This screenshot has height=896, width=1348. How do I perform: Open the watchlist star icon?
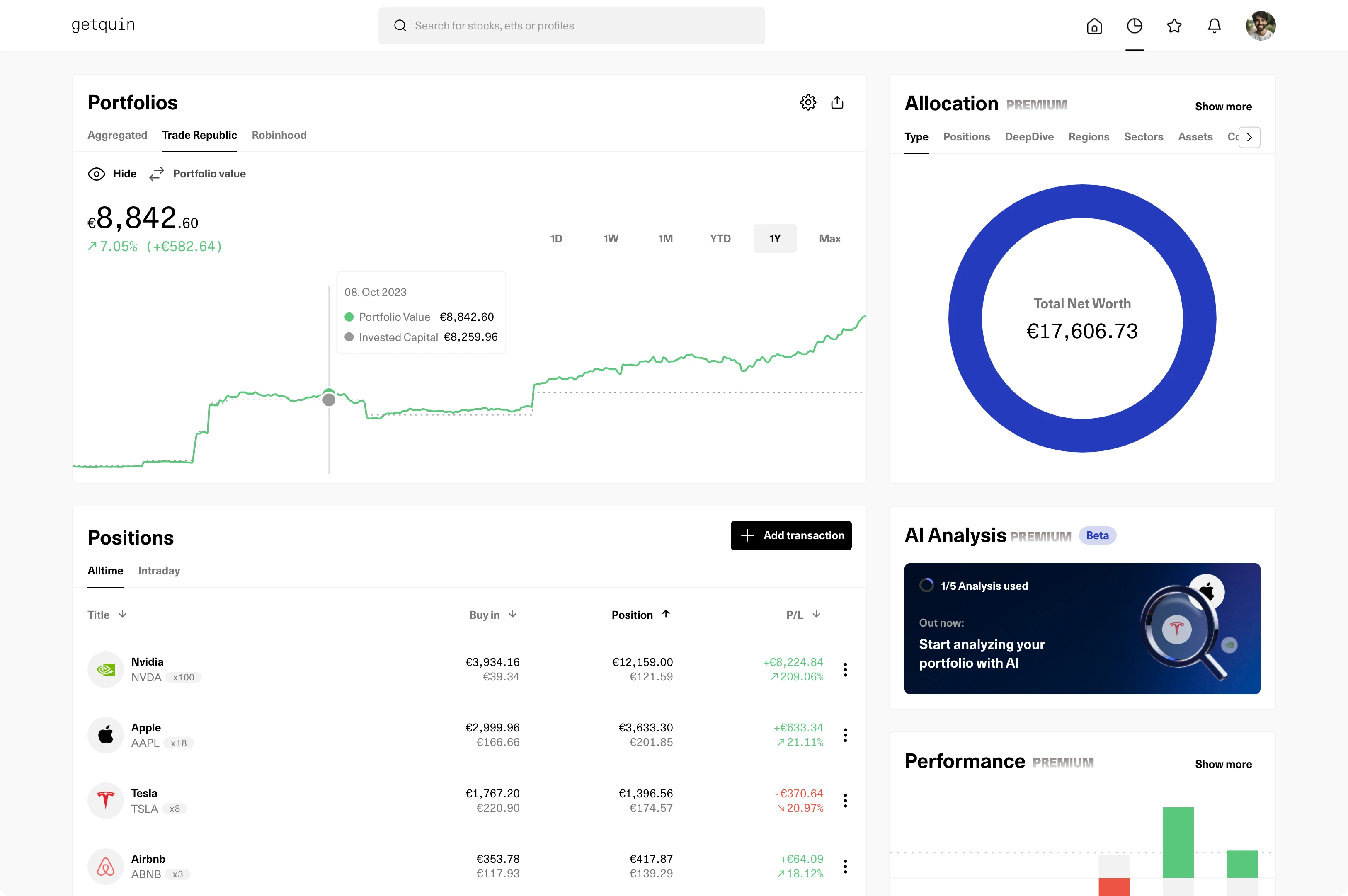(x=1174, y=26)
